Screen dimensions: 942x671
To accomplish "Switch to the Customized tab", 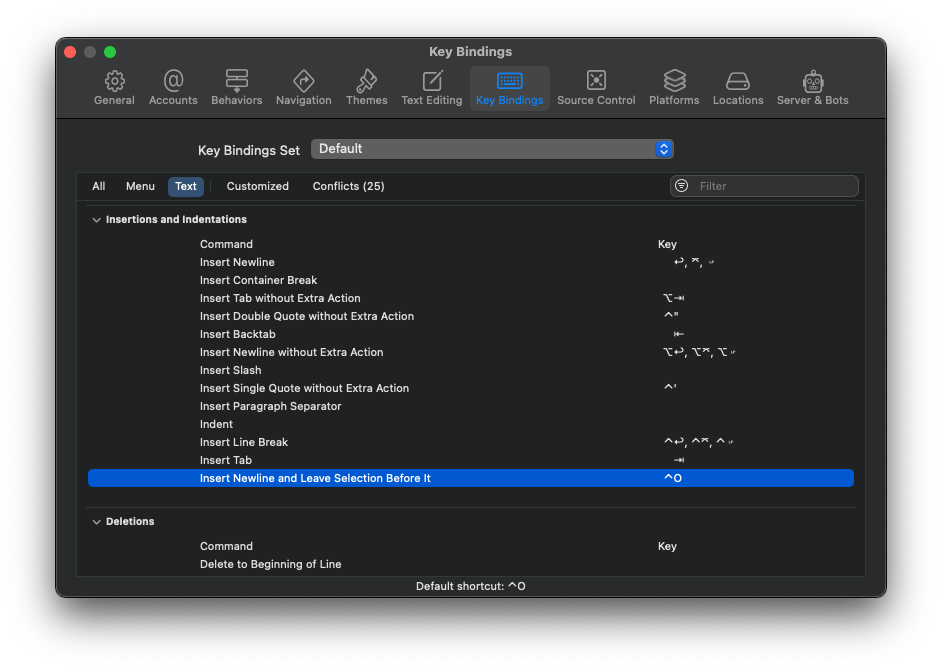I will (x=257, y=186).
